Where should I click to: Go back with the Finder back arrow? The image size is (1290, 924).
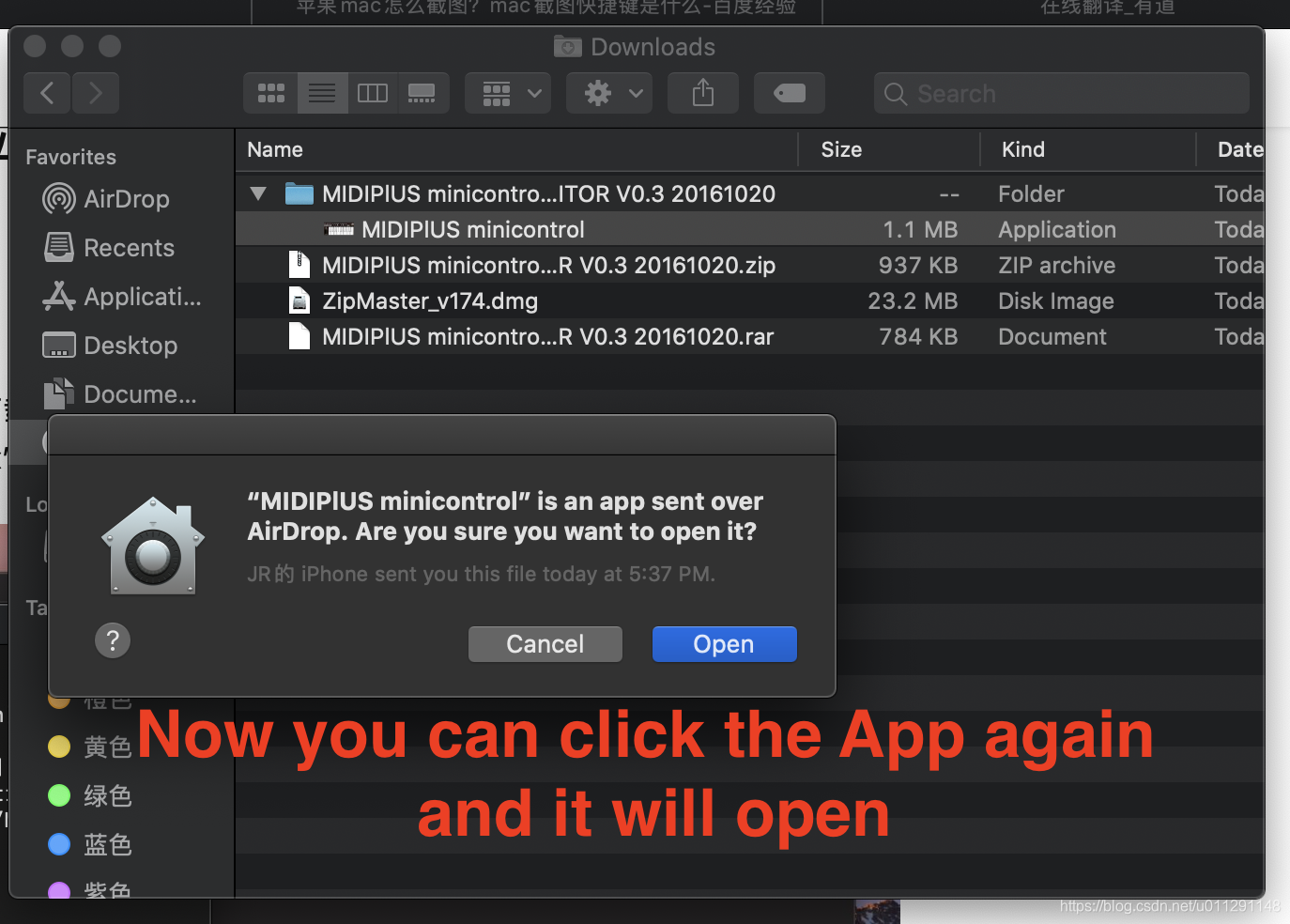[x=47, y=93]
